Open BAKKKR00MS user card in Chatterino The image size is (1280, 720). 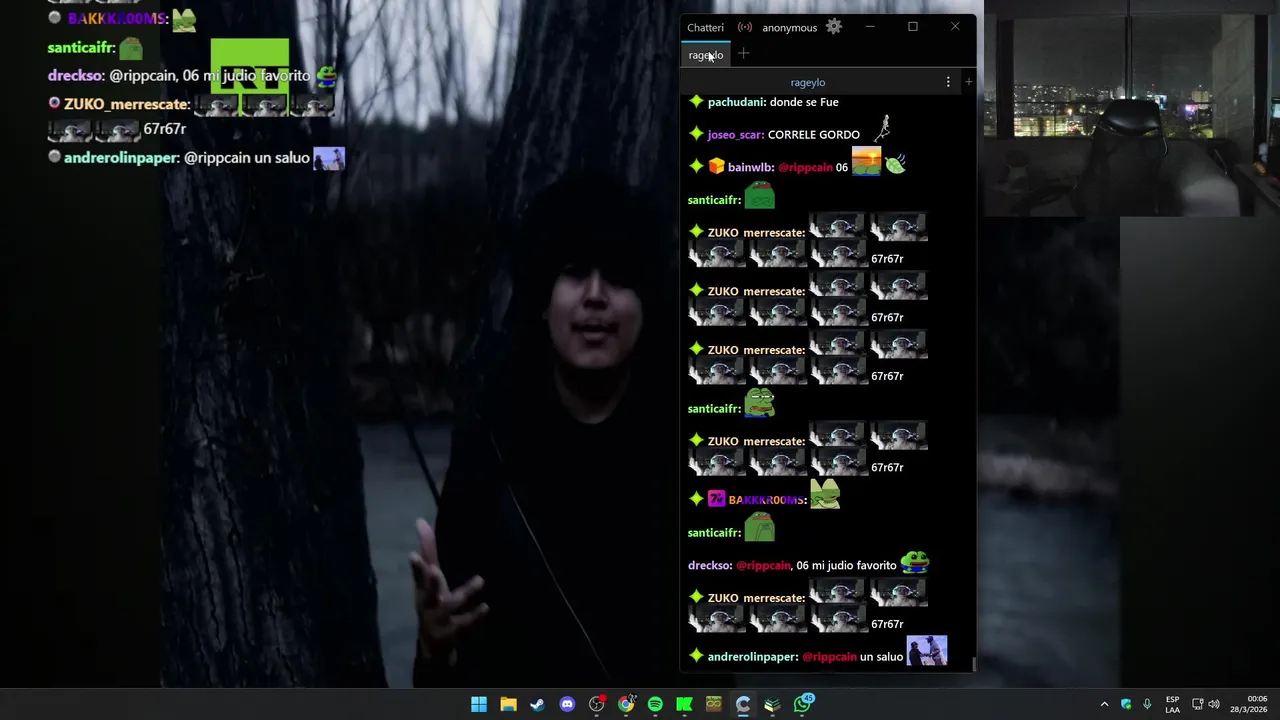(x=767, y=500)
